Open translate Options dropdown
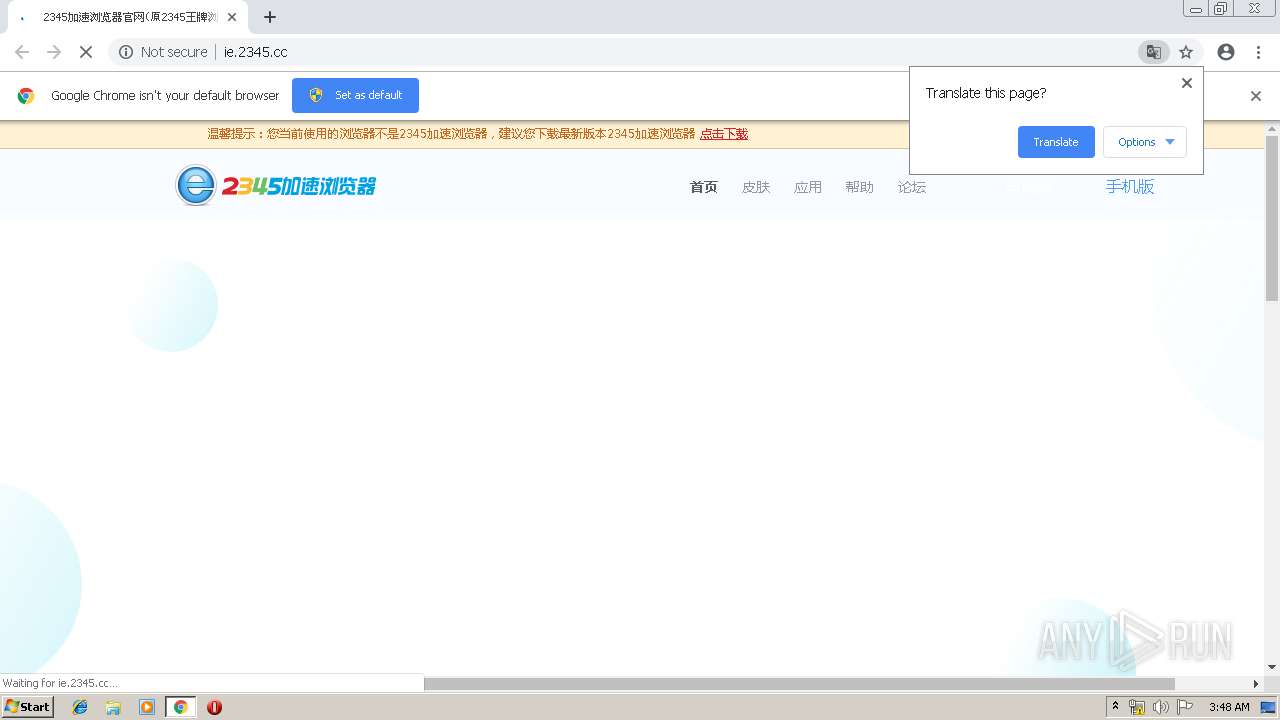 coord(1145,142)
